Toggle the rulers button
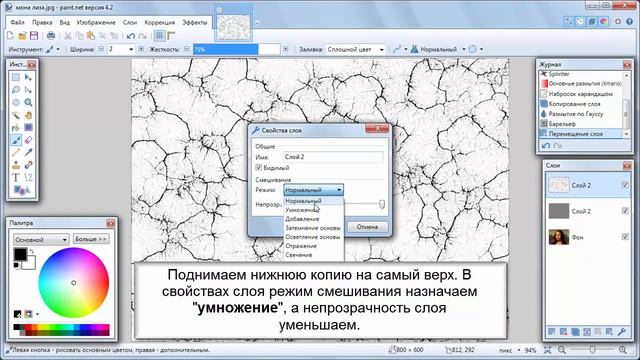 (x=171, y=36)
